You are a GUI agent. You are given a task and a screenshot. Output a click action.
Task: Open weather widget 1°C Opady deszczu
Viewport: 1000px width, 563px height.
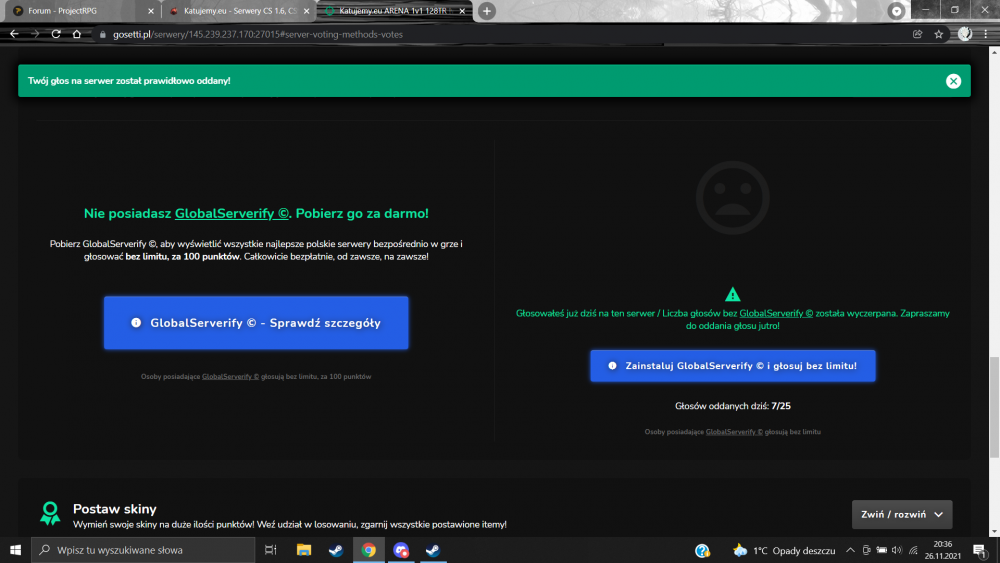[x=784, y=550]
